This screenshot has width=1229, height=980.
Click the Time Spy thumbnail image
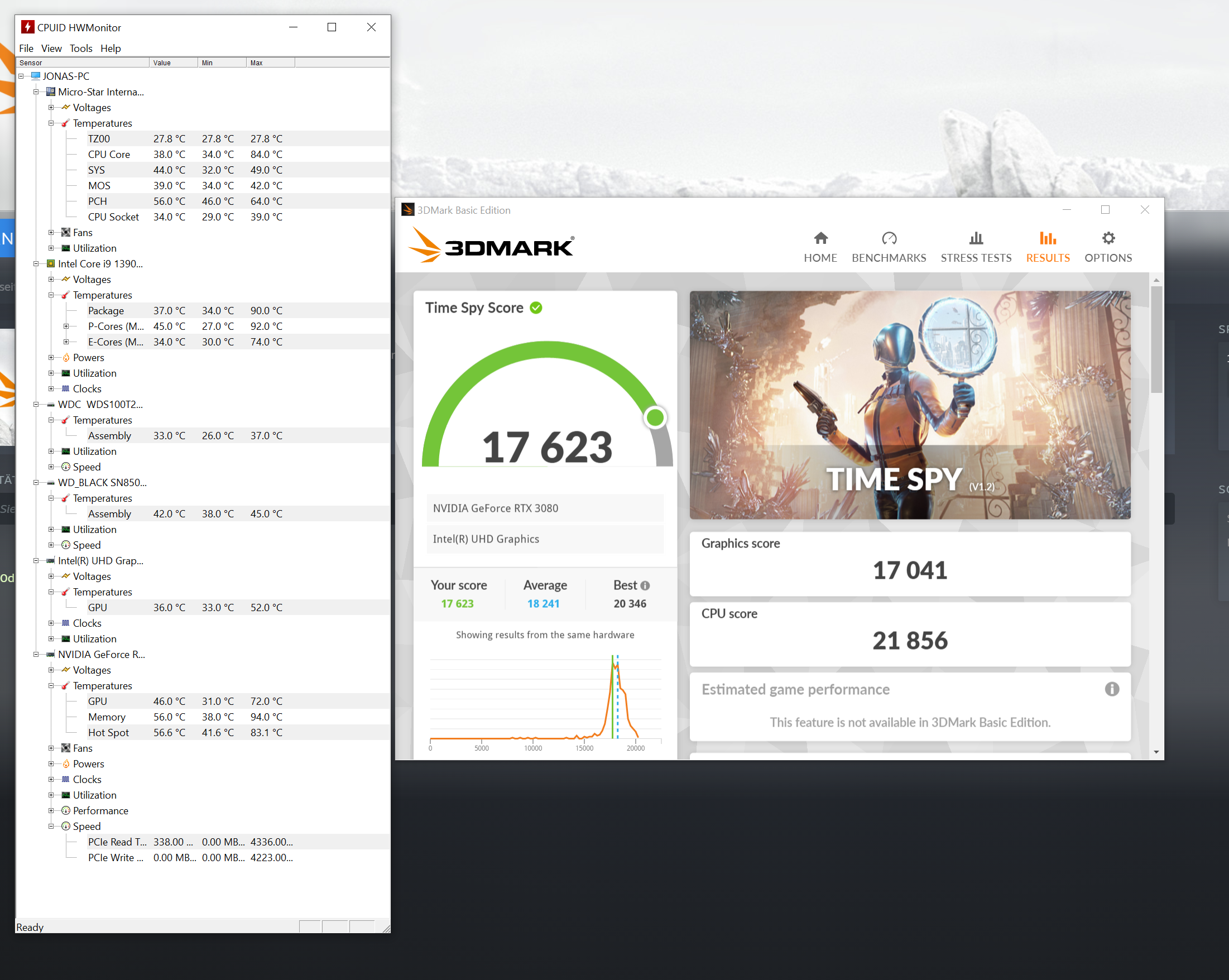click(x=909, y=405)
